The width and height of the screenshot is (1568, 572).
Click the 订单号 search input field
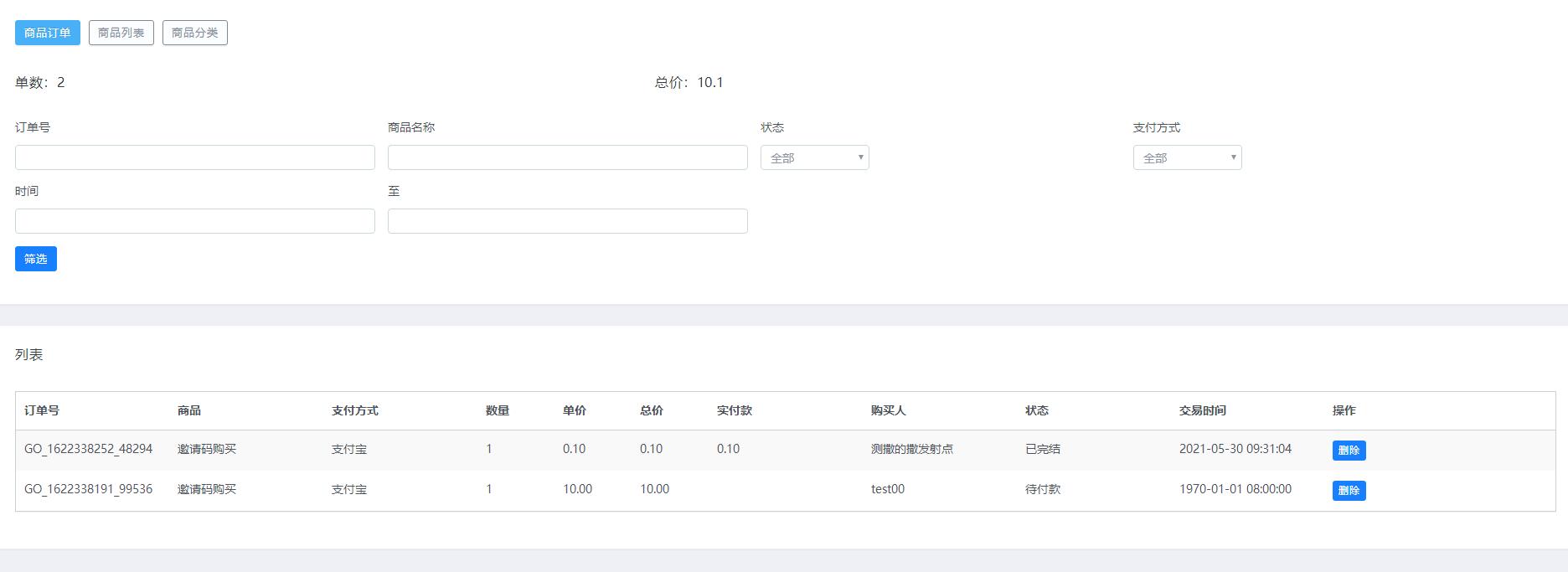click(195, 157)
